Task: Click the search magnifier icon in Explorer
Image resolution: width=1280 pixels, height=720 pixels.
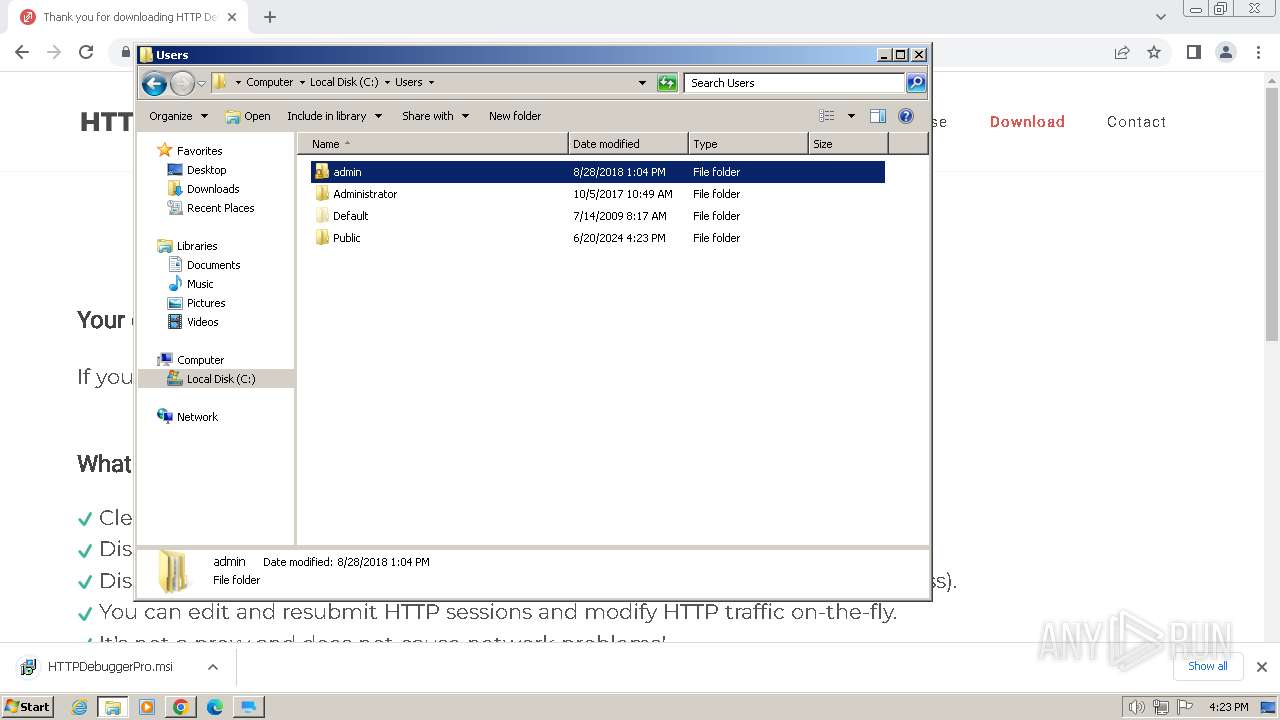Action: [915, 83]
